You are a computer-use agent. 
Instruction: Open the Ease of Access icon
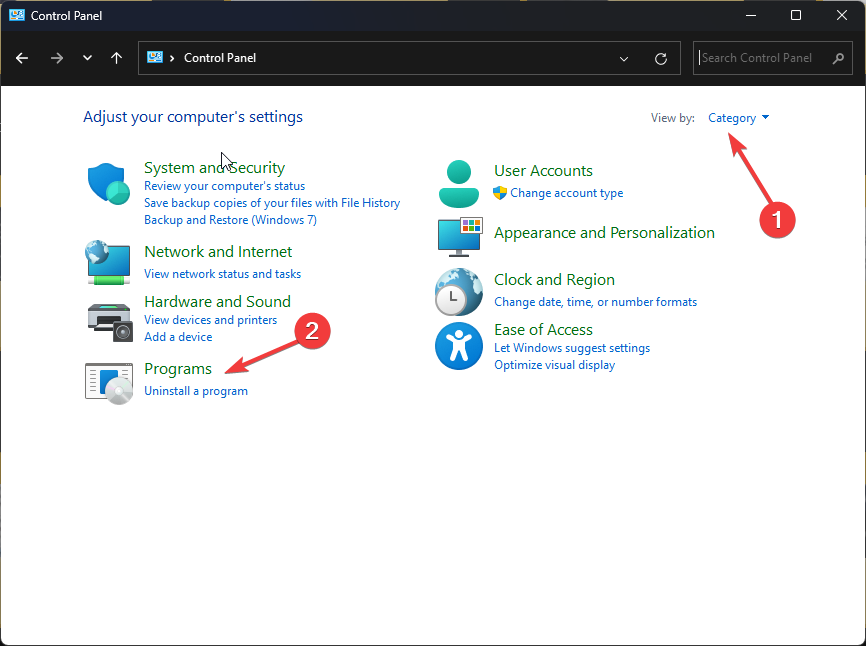click(459, 347)
